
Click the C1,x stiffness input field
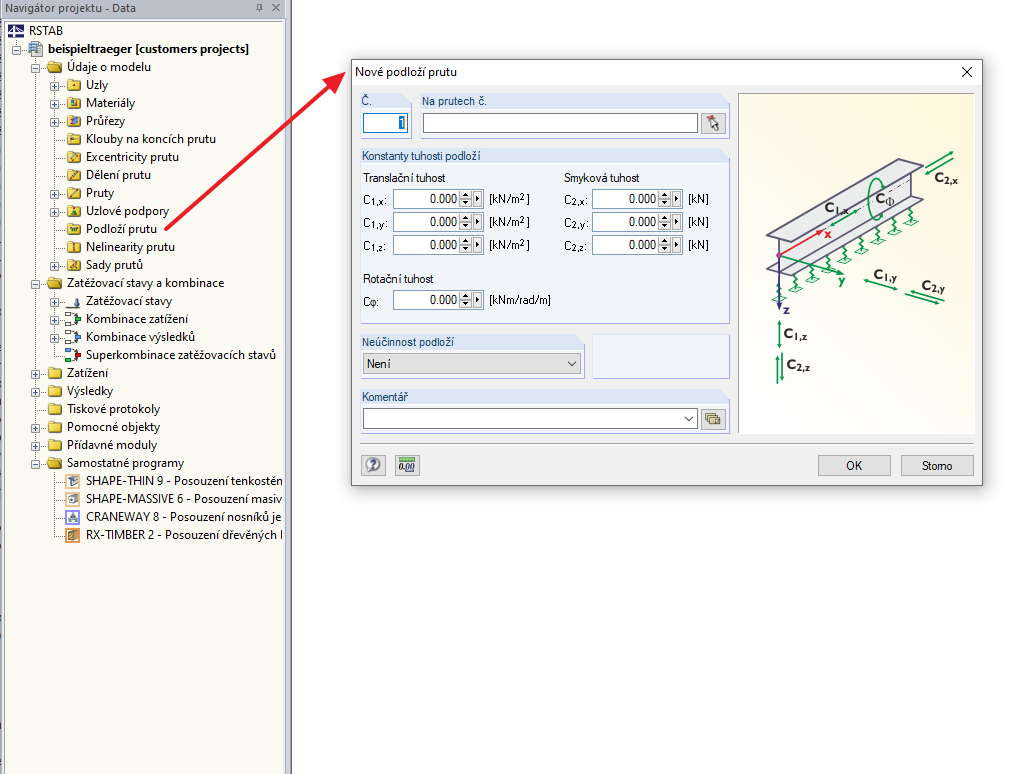tap(426, 199)
